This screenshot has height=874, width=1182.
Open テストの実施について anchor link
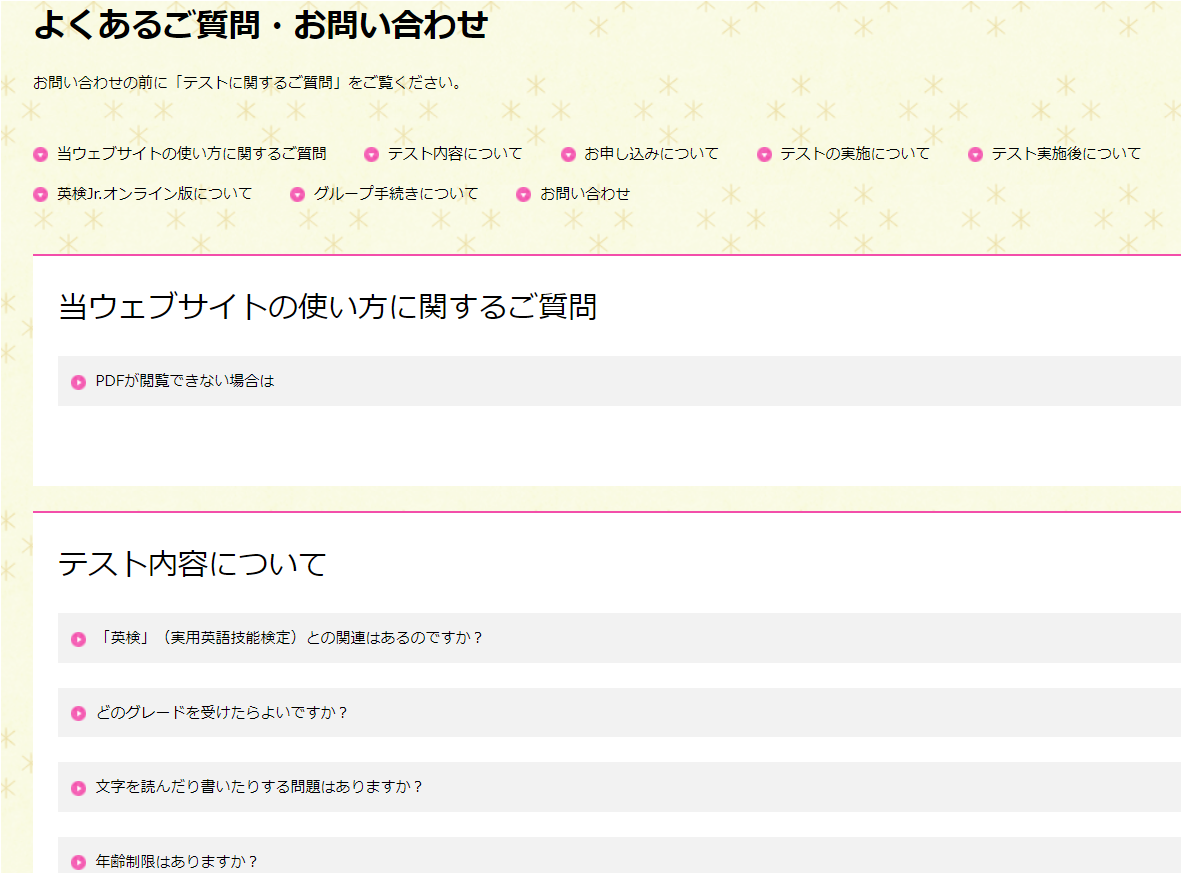[x=854, y=154]
